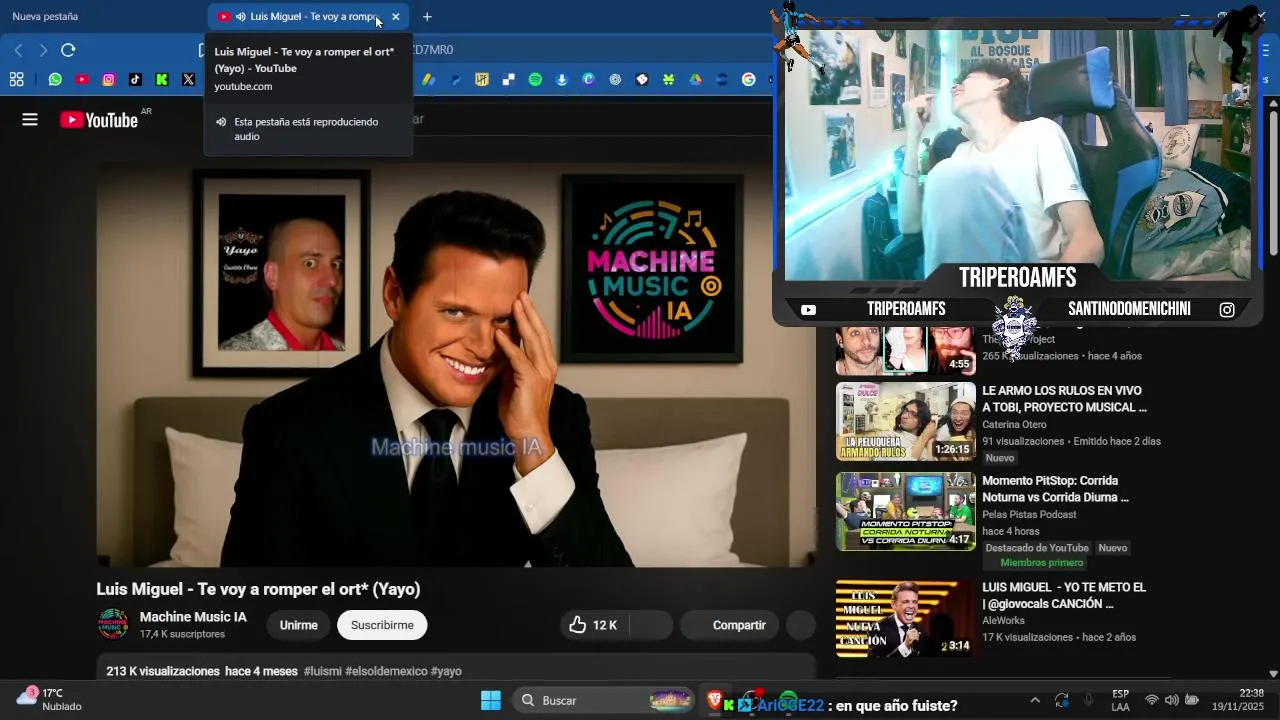
Task: Open Brave browser from the taskbar
Action: [715, 700]
